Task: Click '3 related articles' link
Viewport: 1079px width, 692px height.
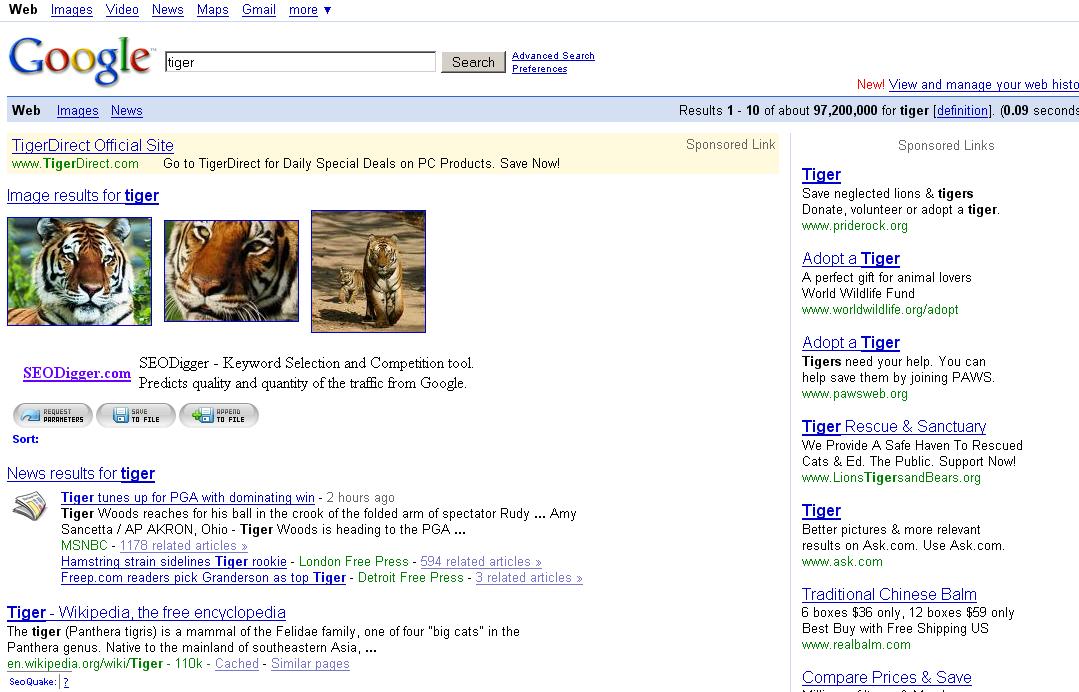Action: click(529, 577)
